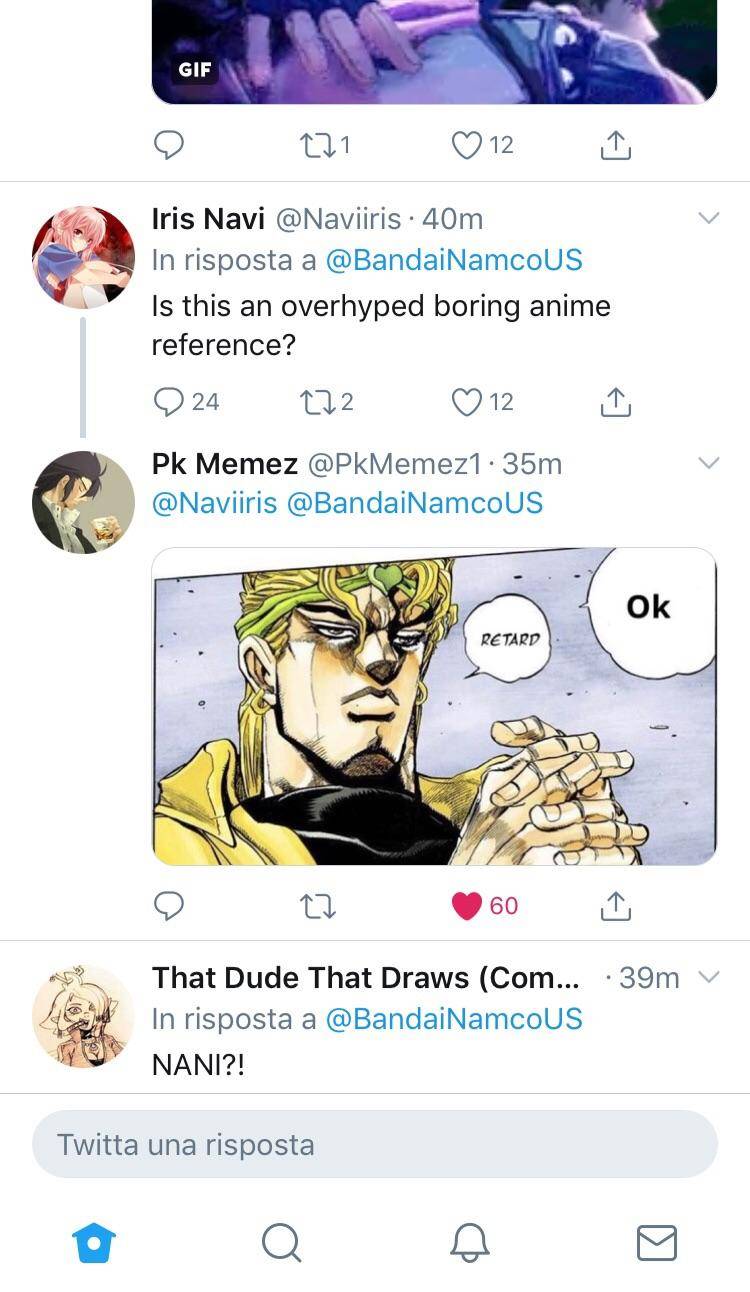Open options chevron on Iris Navi's tweet
Screen dimensions: 750x1292
pos(709,217)
